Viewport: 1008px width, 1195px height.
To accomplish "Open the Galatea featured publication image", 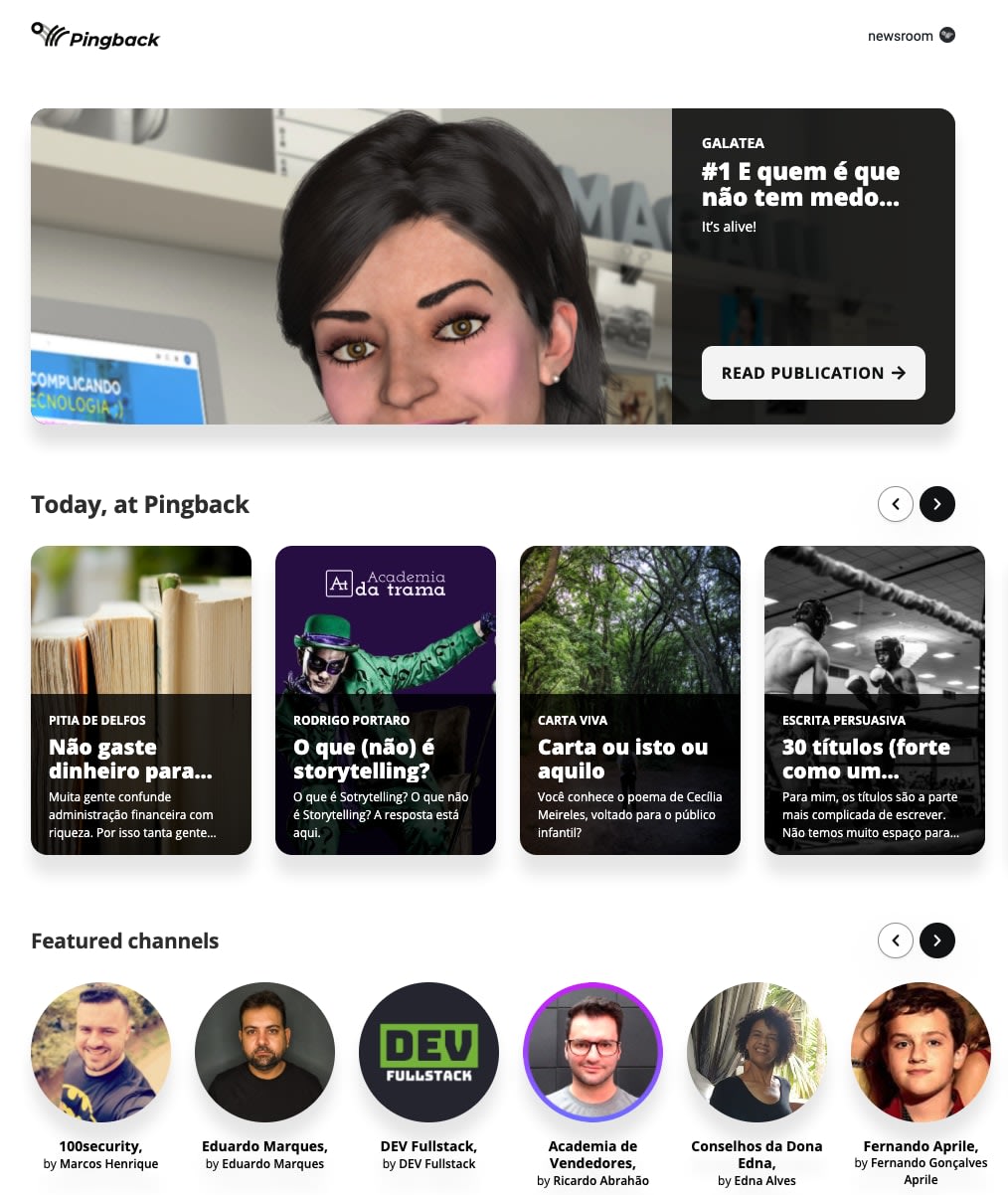I will click(351, 266).
